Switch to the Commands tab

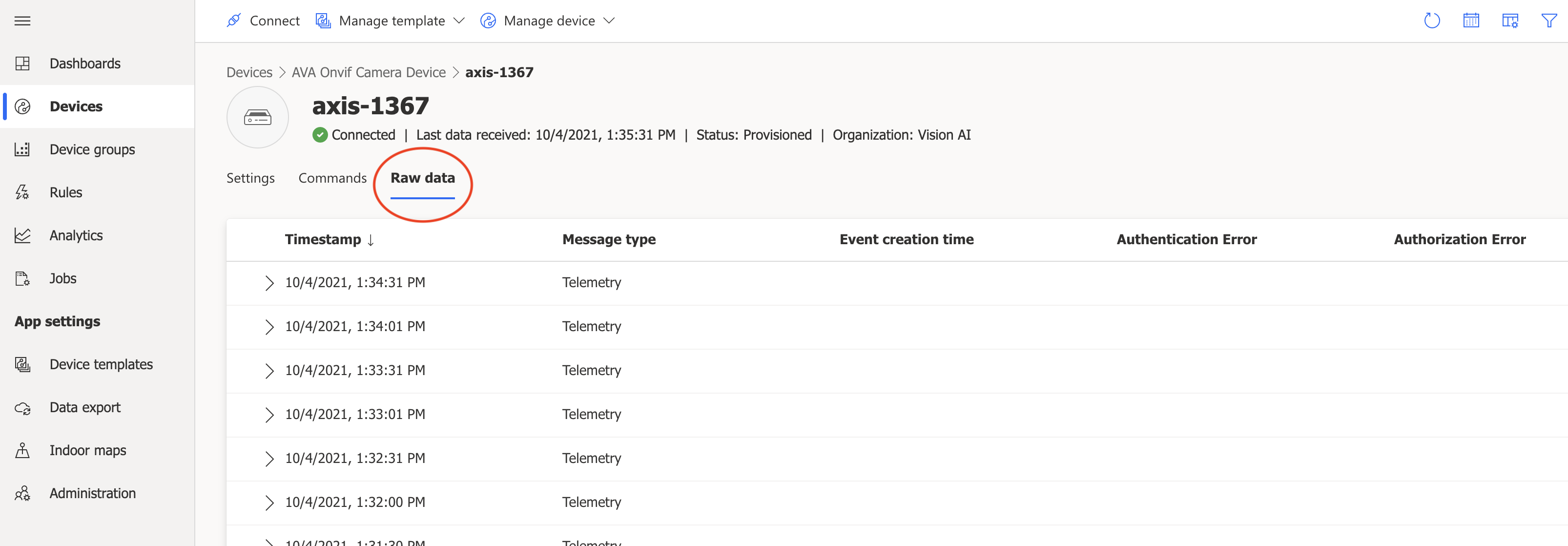(332, 178)
